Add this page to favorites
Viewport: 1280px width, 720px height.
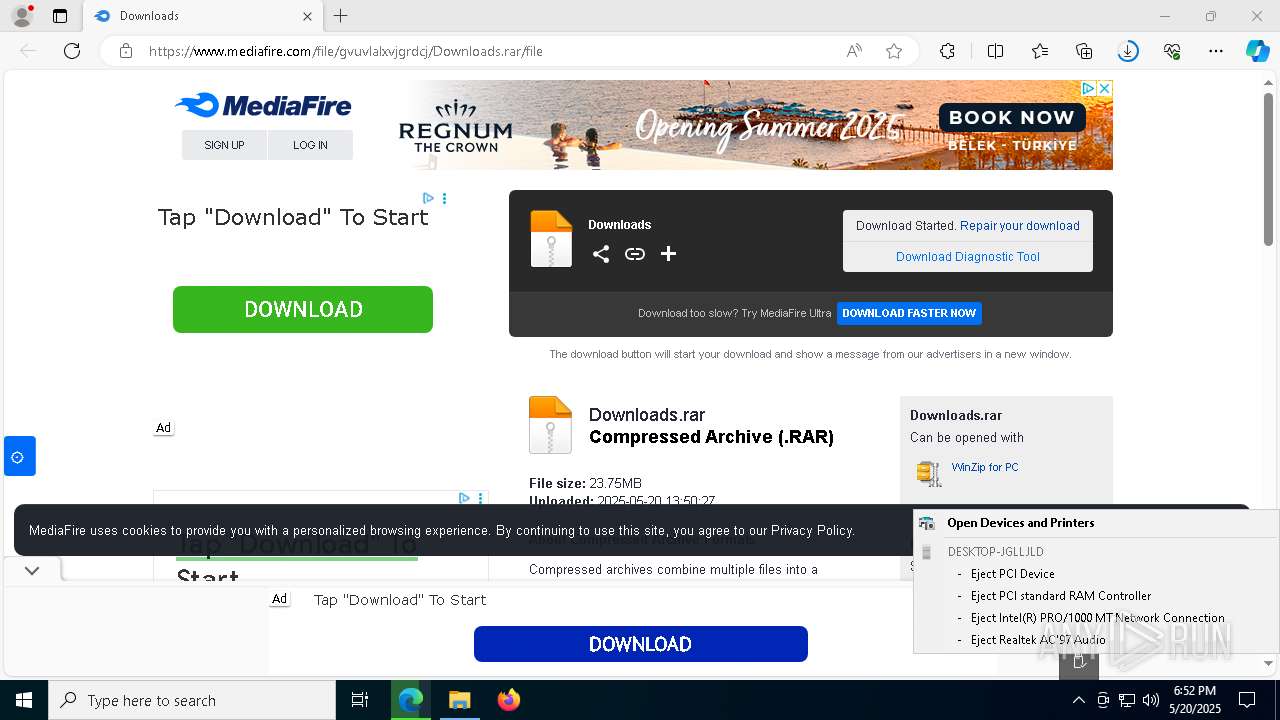coord(894,51)
